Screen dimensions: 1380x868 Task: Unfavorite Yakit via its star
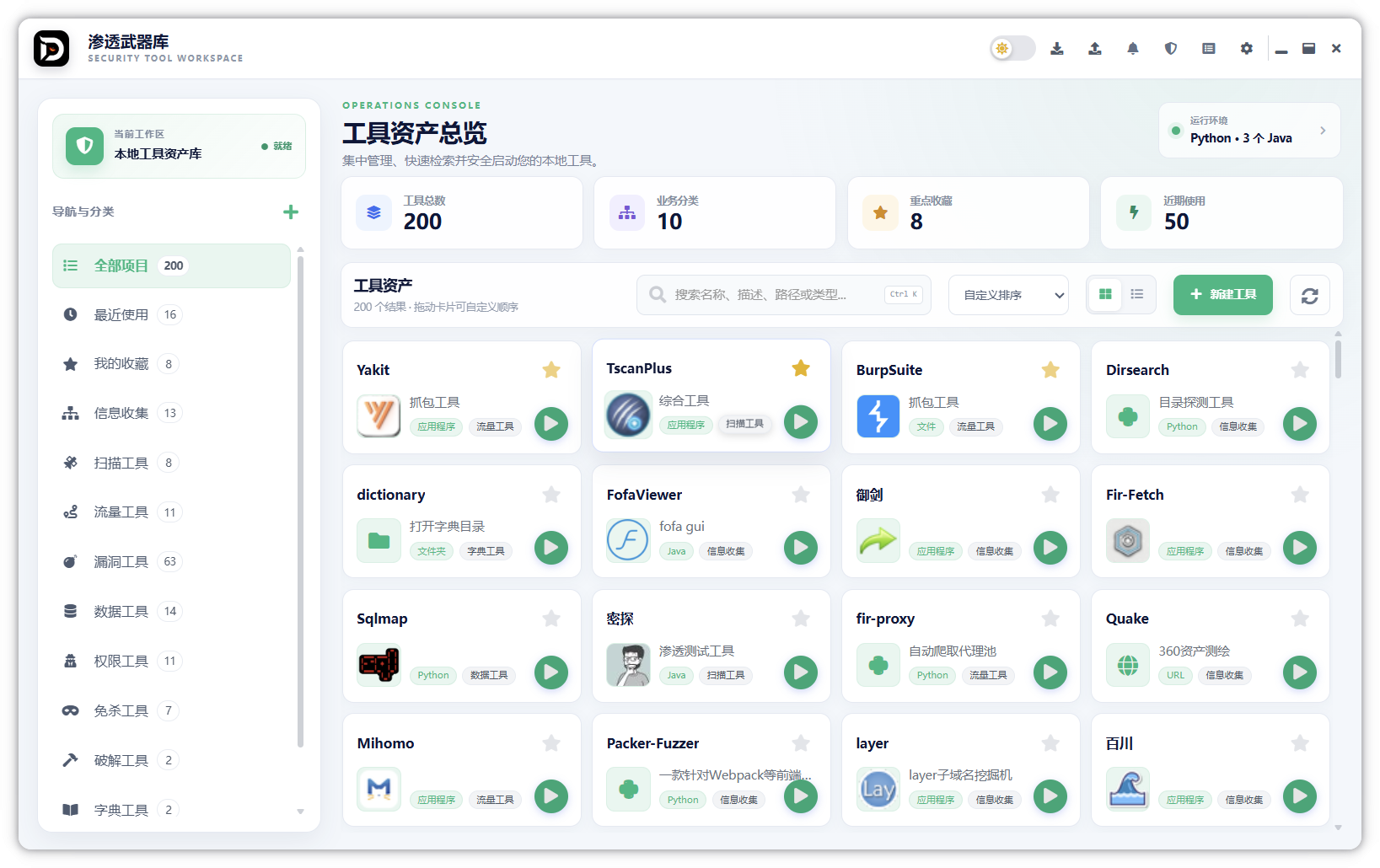click(x=551, y=370)
